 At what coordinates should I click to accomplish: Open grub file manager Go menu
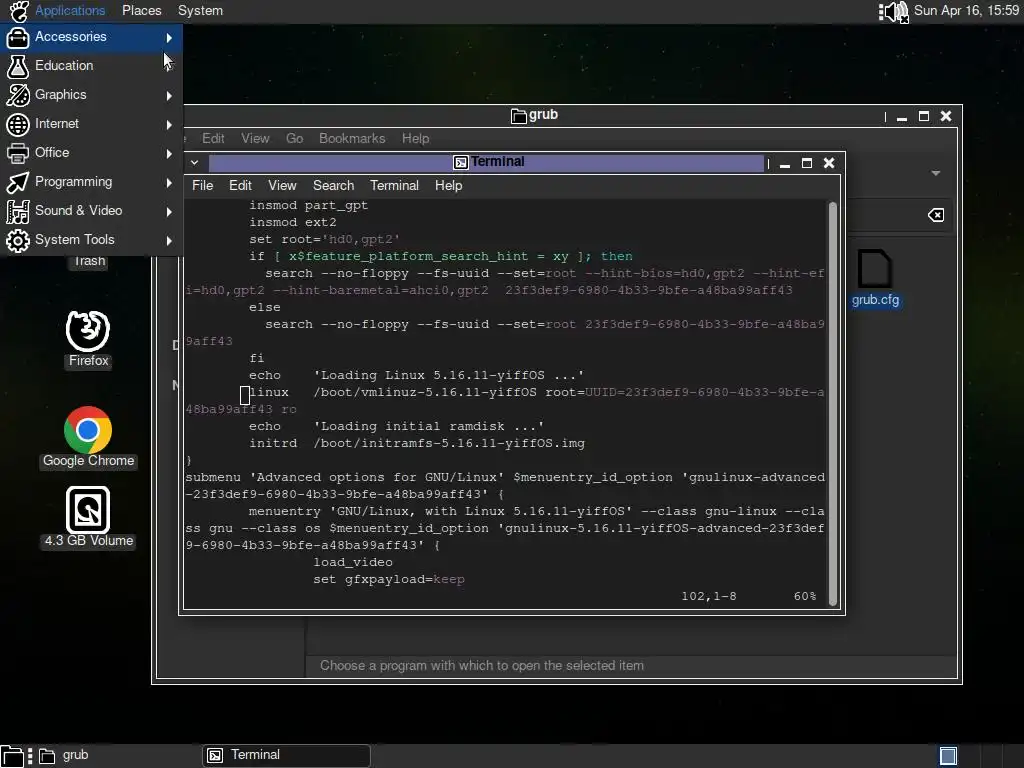tap(294, 138)
